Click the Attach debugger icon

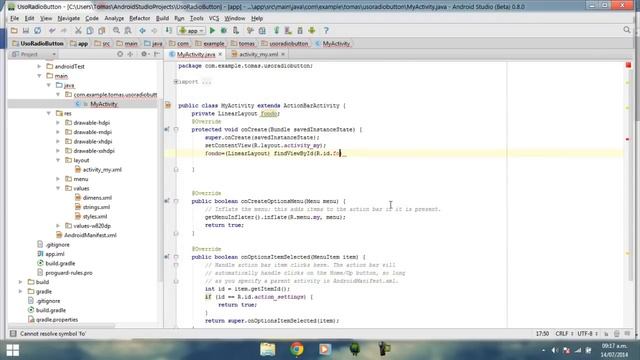236,31
